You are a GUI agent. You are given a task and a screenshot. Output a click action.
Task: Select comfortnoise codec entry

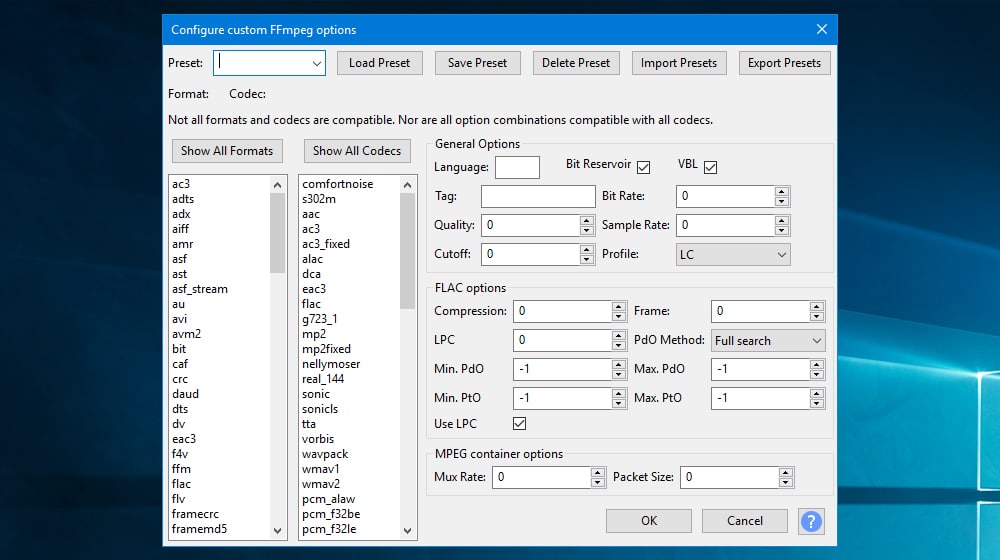tap(337, 184)
